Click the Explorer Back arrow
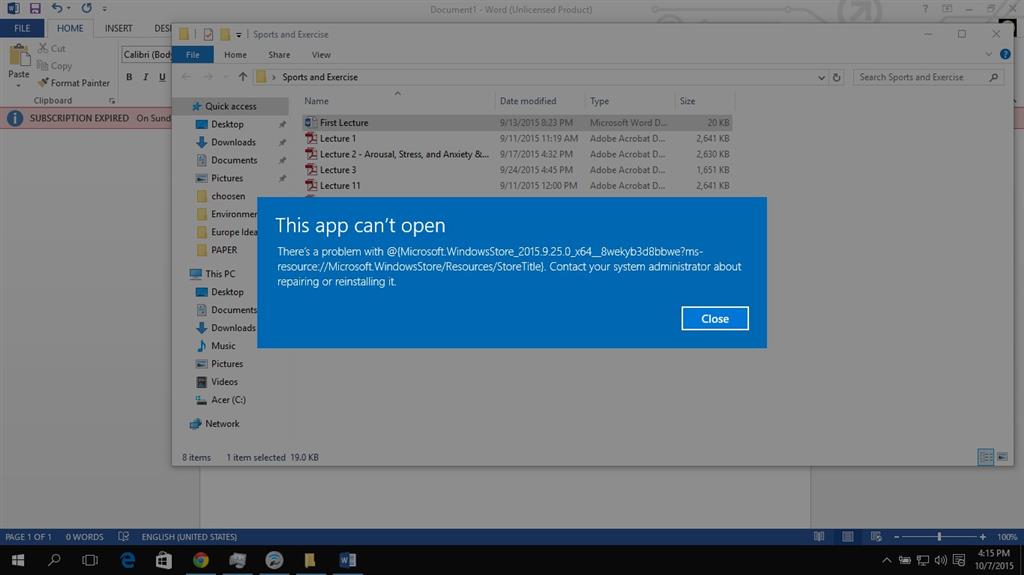Screen dimensions: 1024x575 186,77
